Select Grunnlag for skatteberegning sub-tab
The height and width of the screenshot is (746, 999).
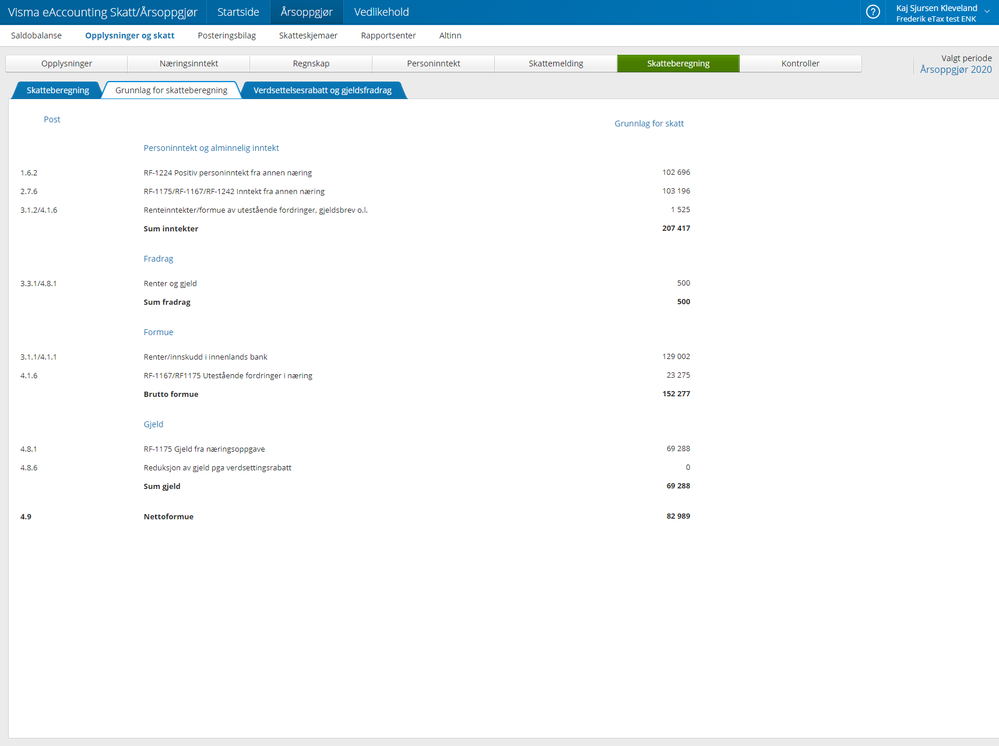point(171,90)
